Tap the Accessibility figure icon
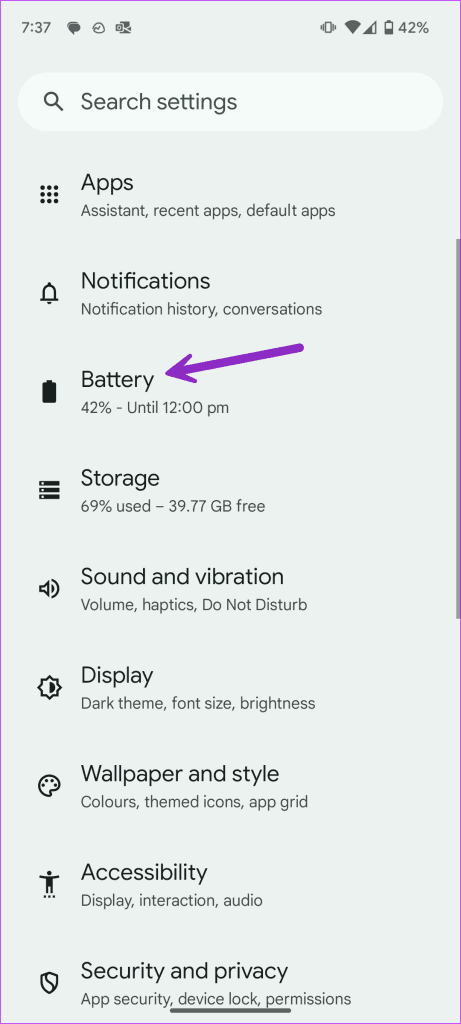 point(50,885)
